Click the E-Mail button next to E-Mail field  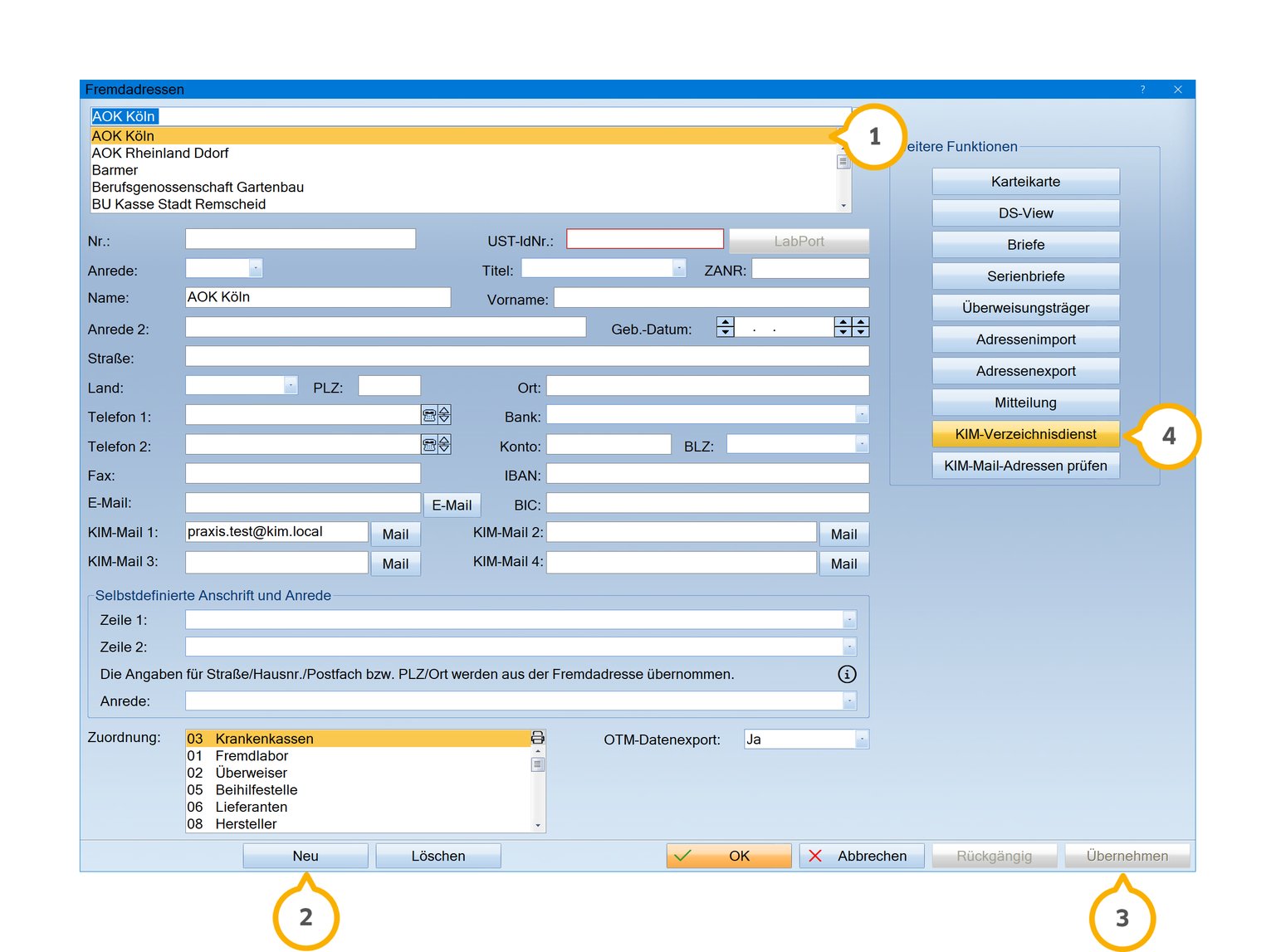pos(452,505)
